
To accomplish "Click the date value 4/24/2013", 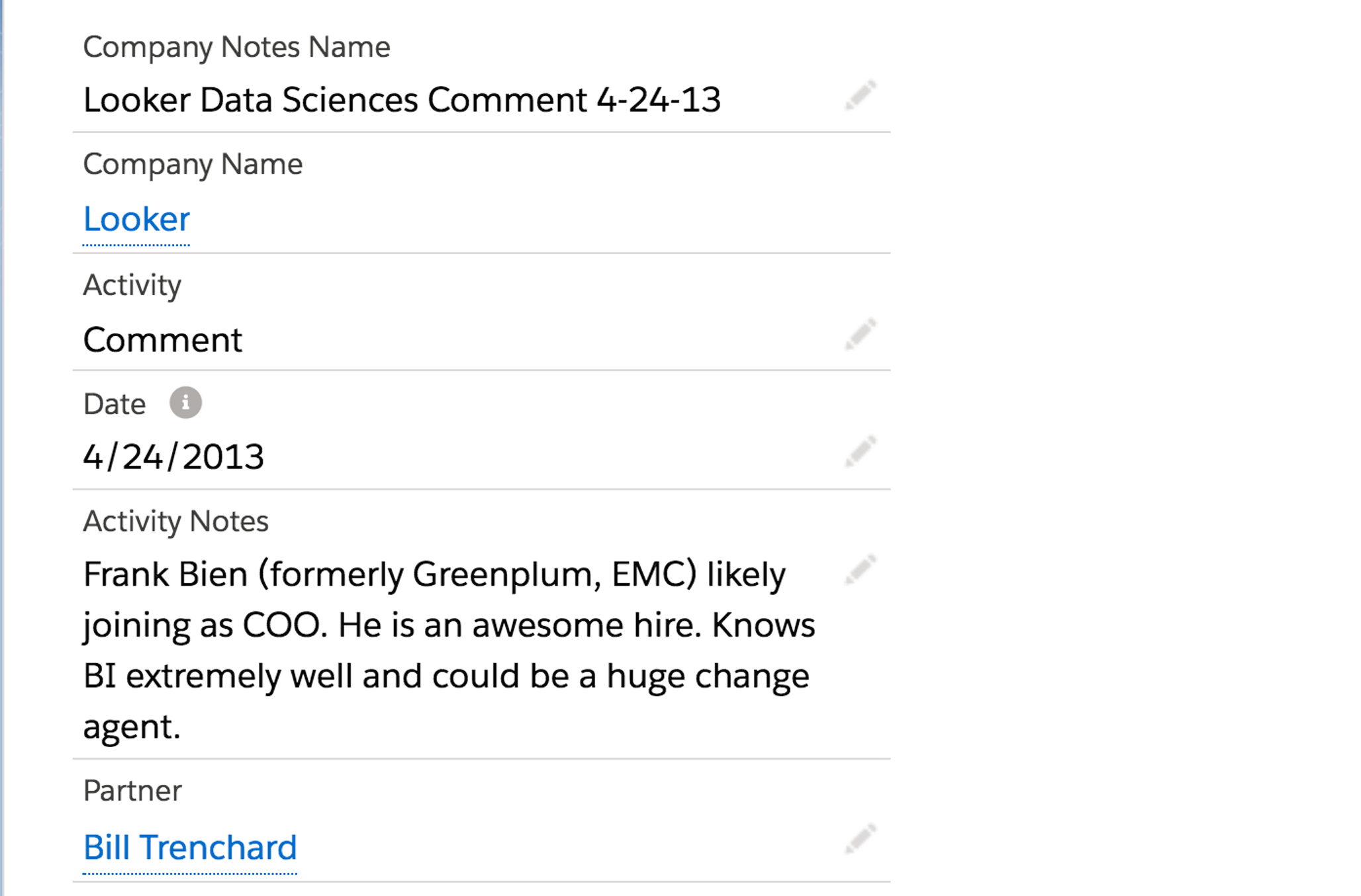I will [173, 457].
